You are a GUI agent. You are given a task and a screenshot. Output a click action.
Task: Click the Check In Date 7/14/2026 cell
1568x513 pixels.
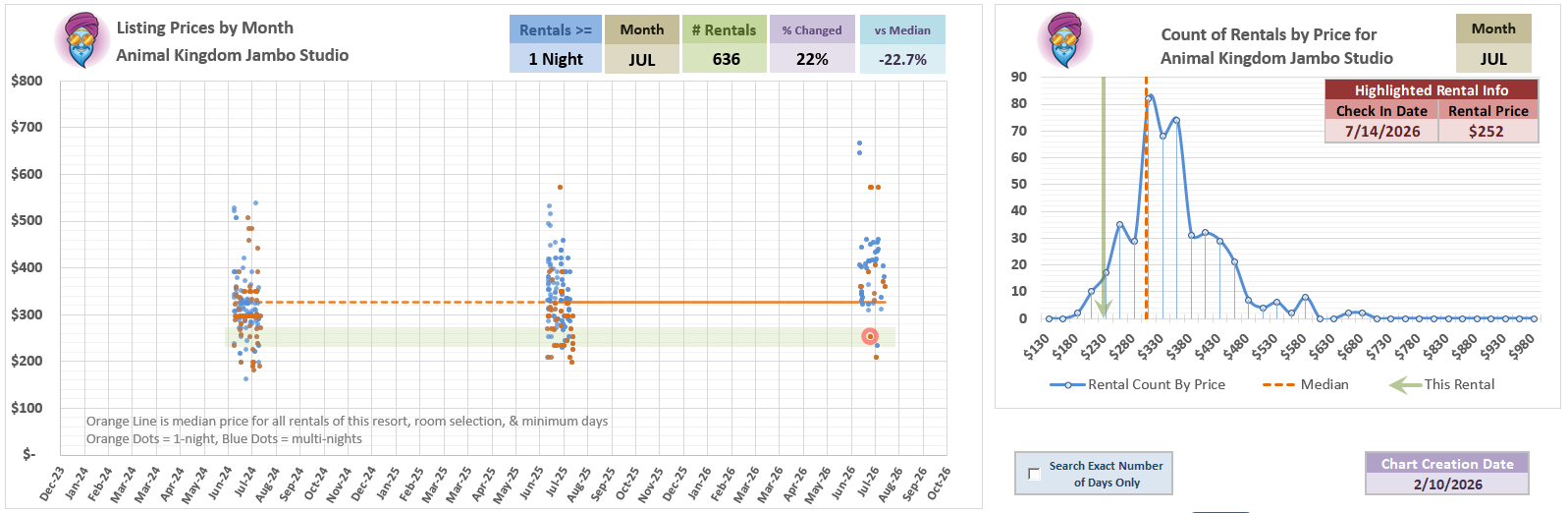(1381, 131)
